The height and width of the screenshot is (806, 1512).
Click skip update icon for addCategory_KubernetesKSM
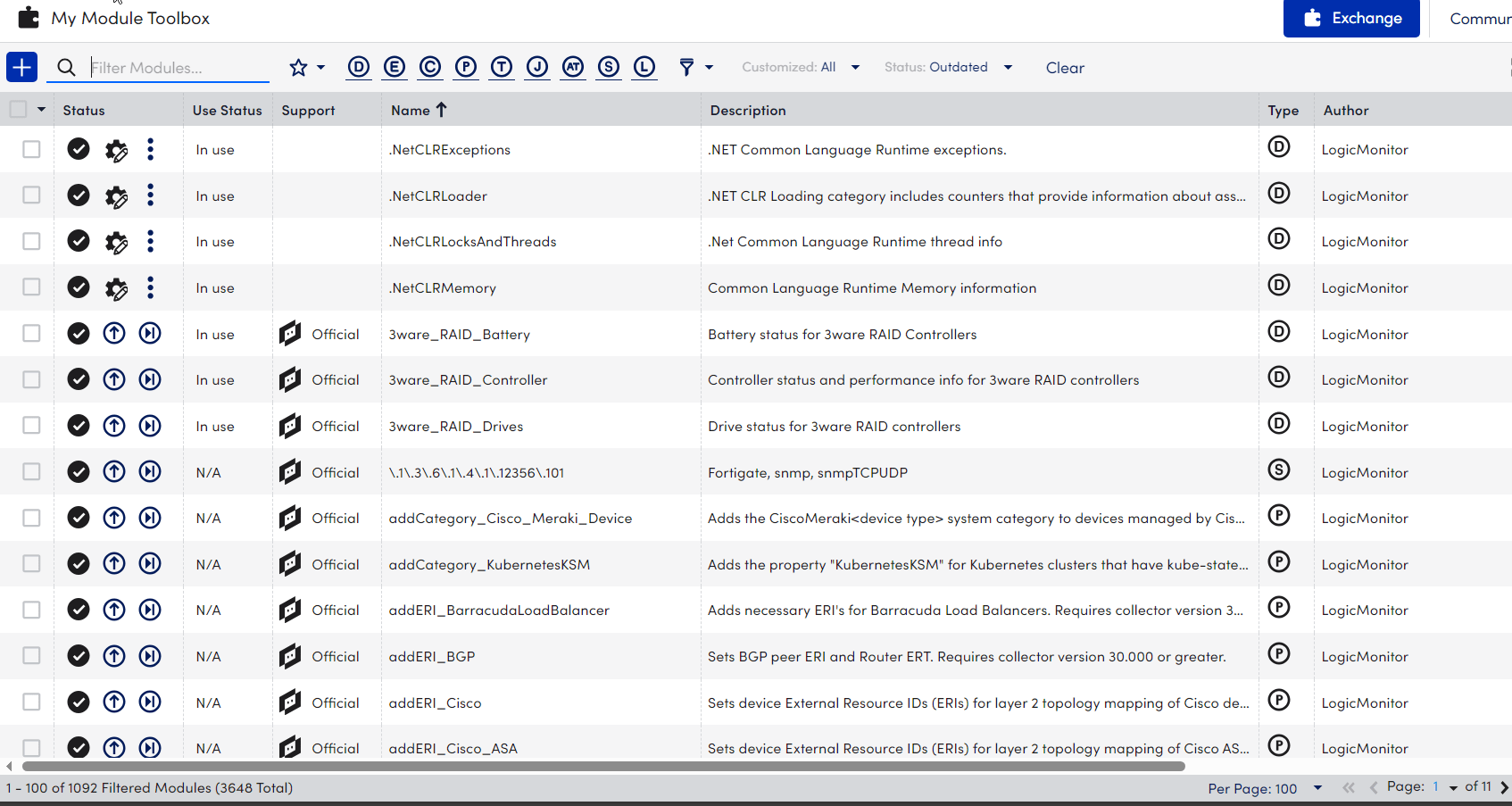point(150,564)
